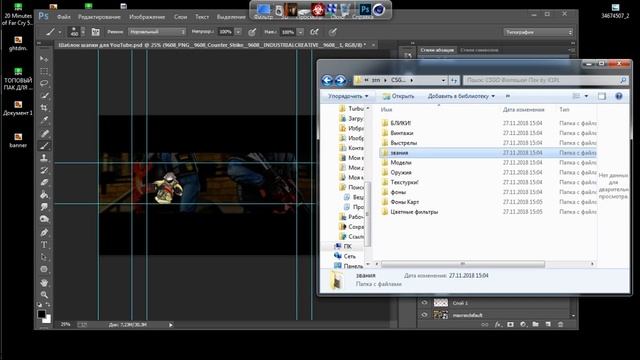Click the Explorer help button
Image resolution: width=640 pixels, height=360 pixels.
click(x=619, y=96)
